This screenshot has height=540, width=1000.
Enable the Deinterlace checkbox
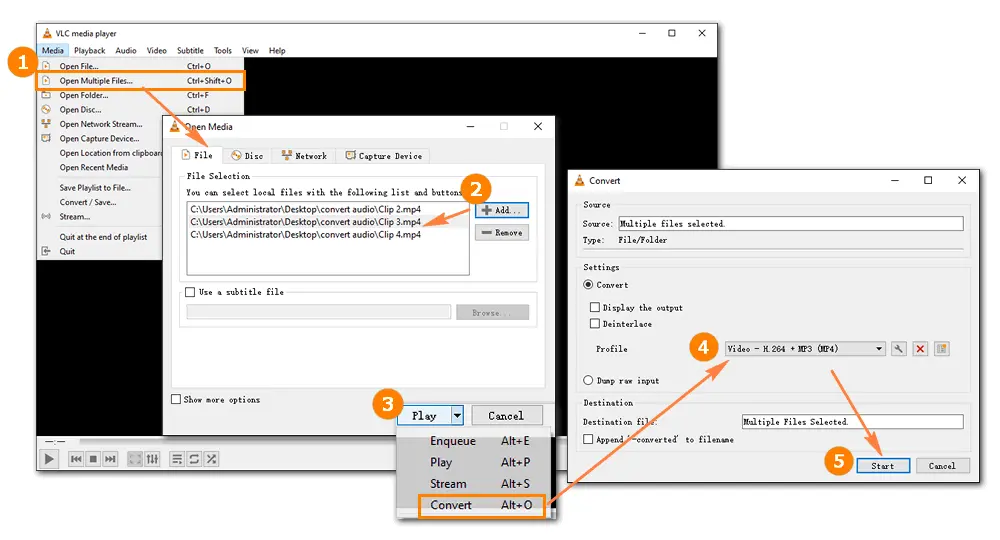[595, 324]
